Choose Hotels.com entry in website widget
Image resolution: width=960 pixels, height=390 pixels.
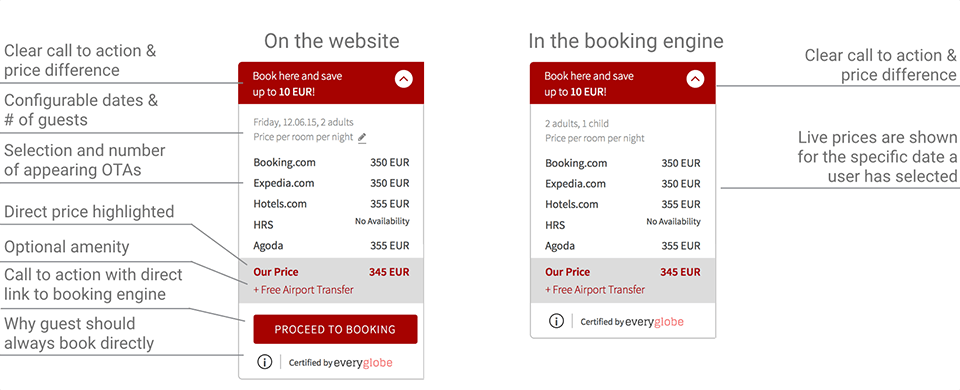point(331,204)
